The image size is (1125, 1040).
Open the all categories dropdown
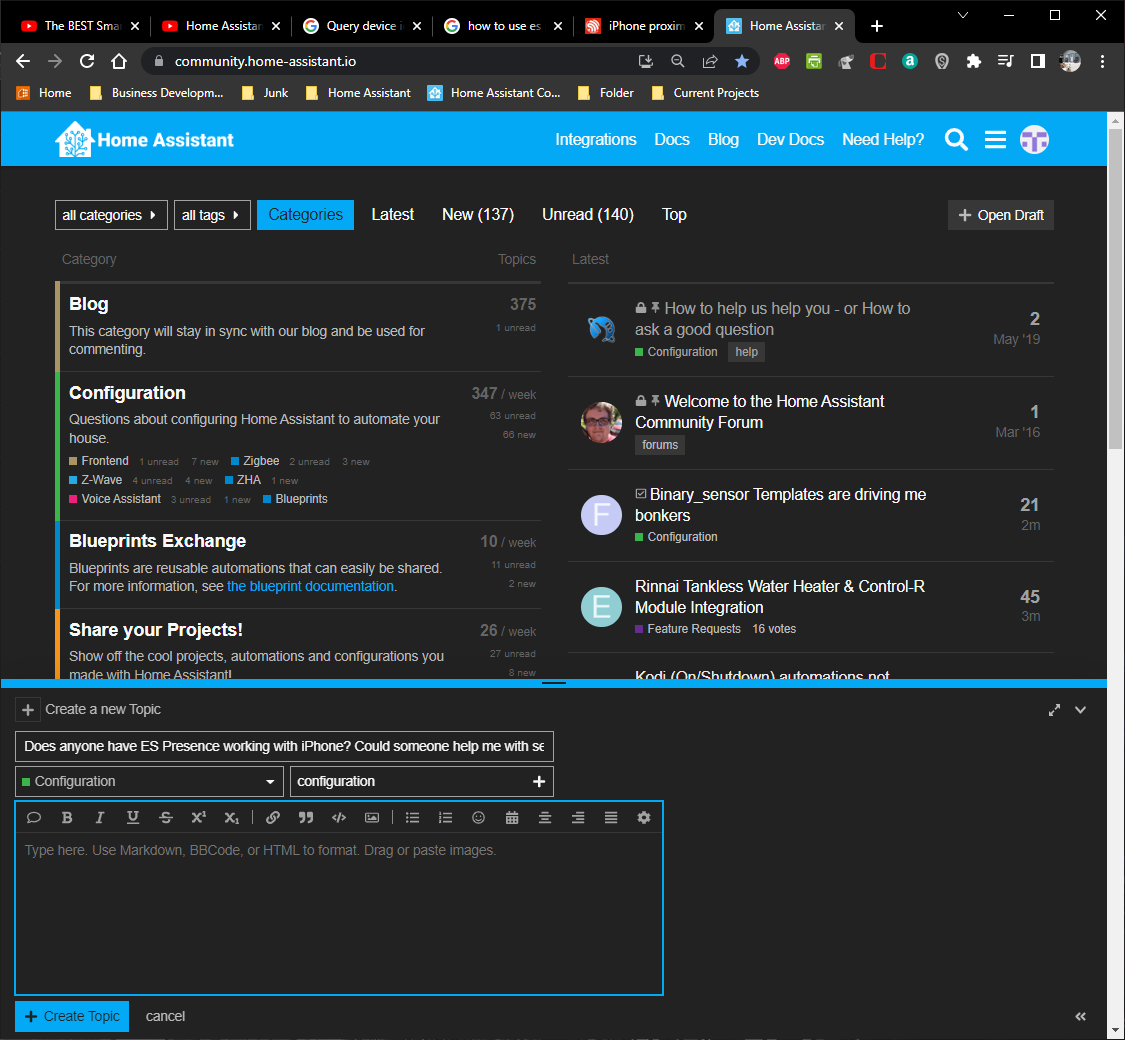tap(111, 215)
